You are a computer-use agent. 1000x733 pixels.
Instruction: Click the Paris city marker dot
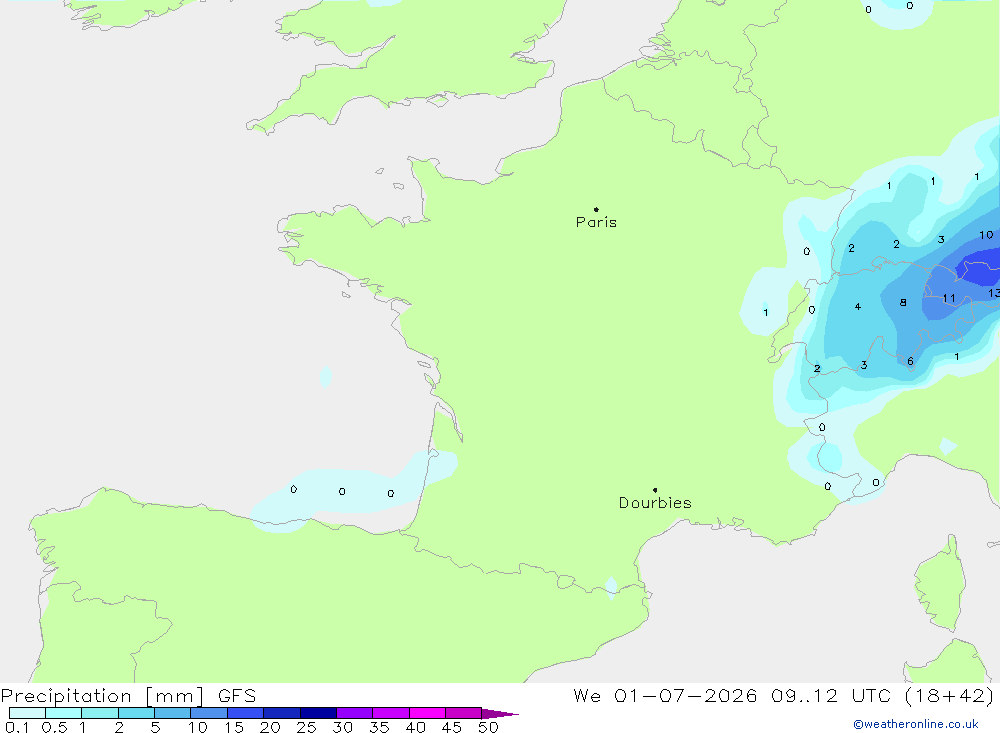click(596, 209)
